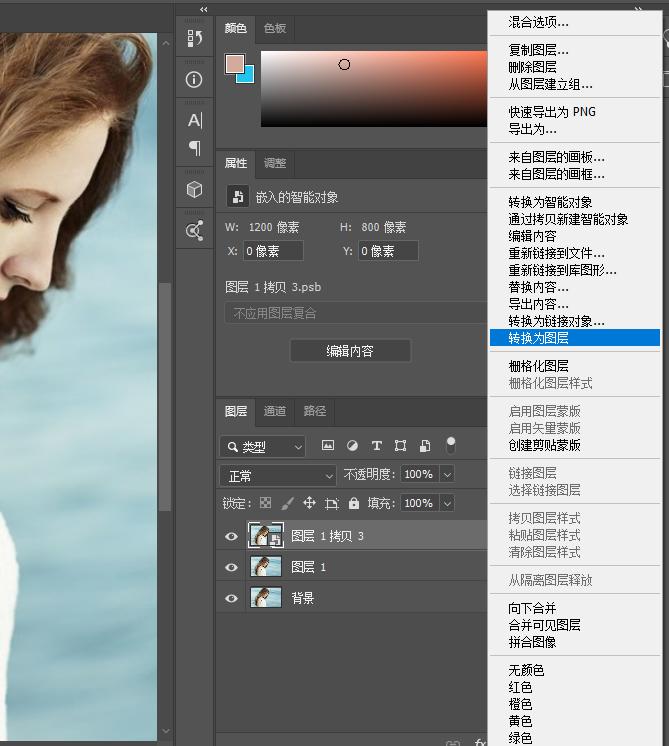Switch to the 通道 tab
Viewport: 669px width, 746px height.
click(275, 411)
